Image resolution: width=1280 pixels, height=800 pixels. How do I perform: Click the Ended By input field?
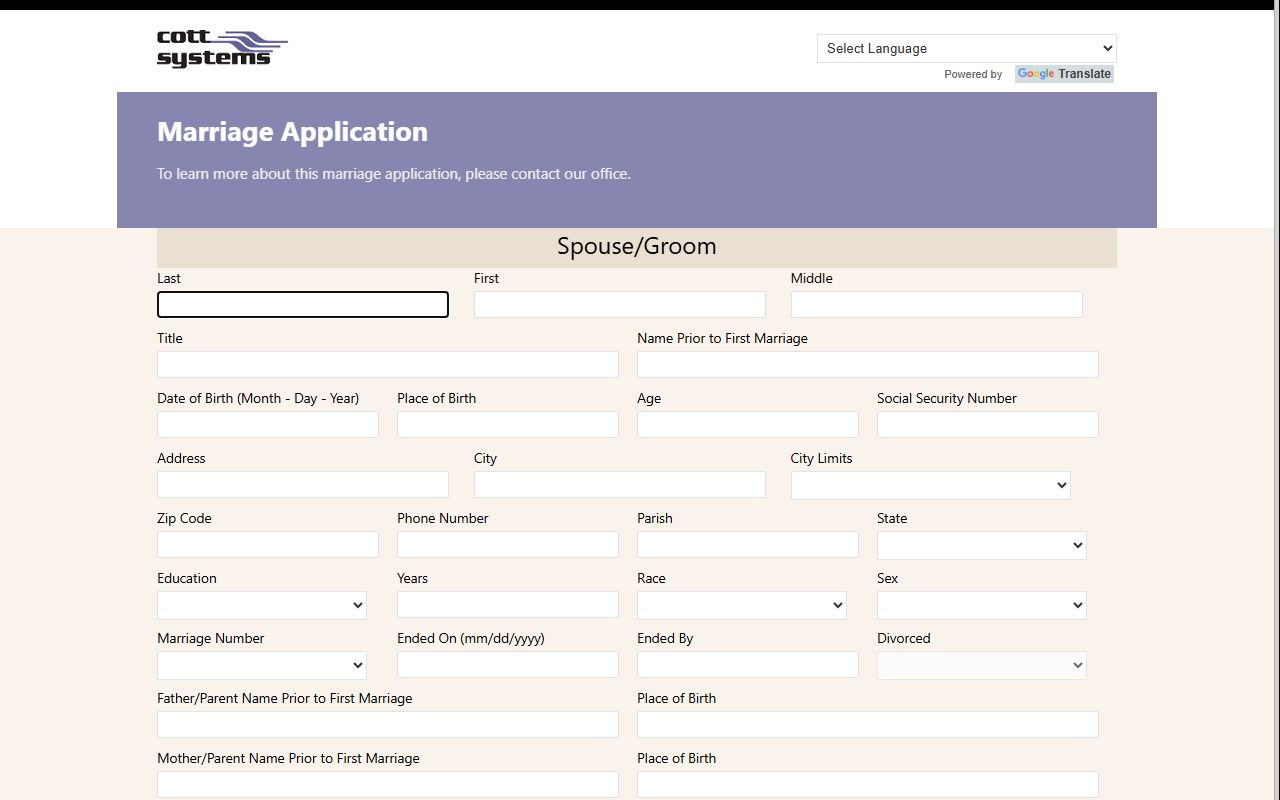(748, 664)
